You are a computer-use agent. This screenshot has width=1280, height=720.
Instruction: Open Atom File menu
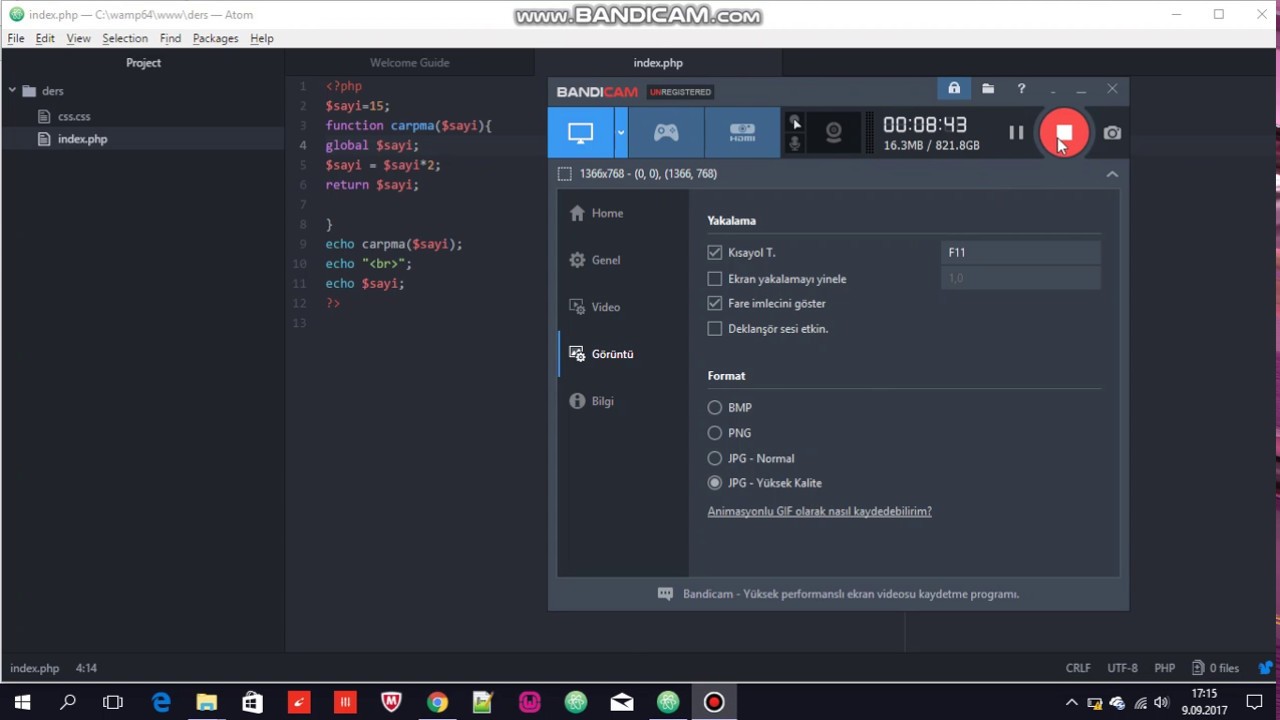pos(16,38)
